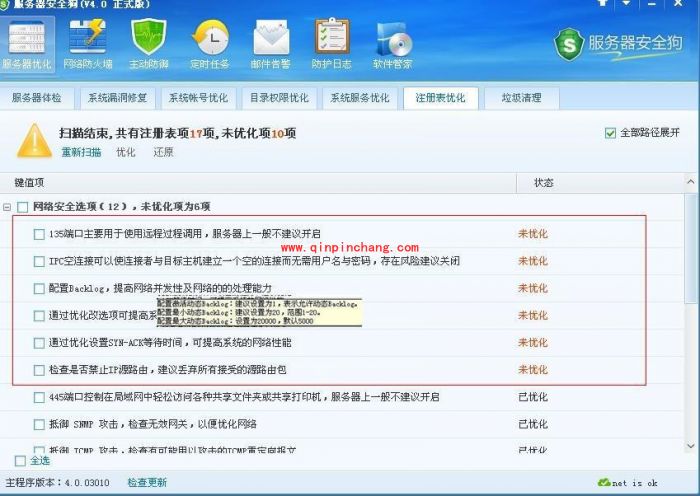Click 未优化 status of 135端口 row

[x=533, y=233]
